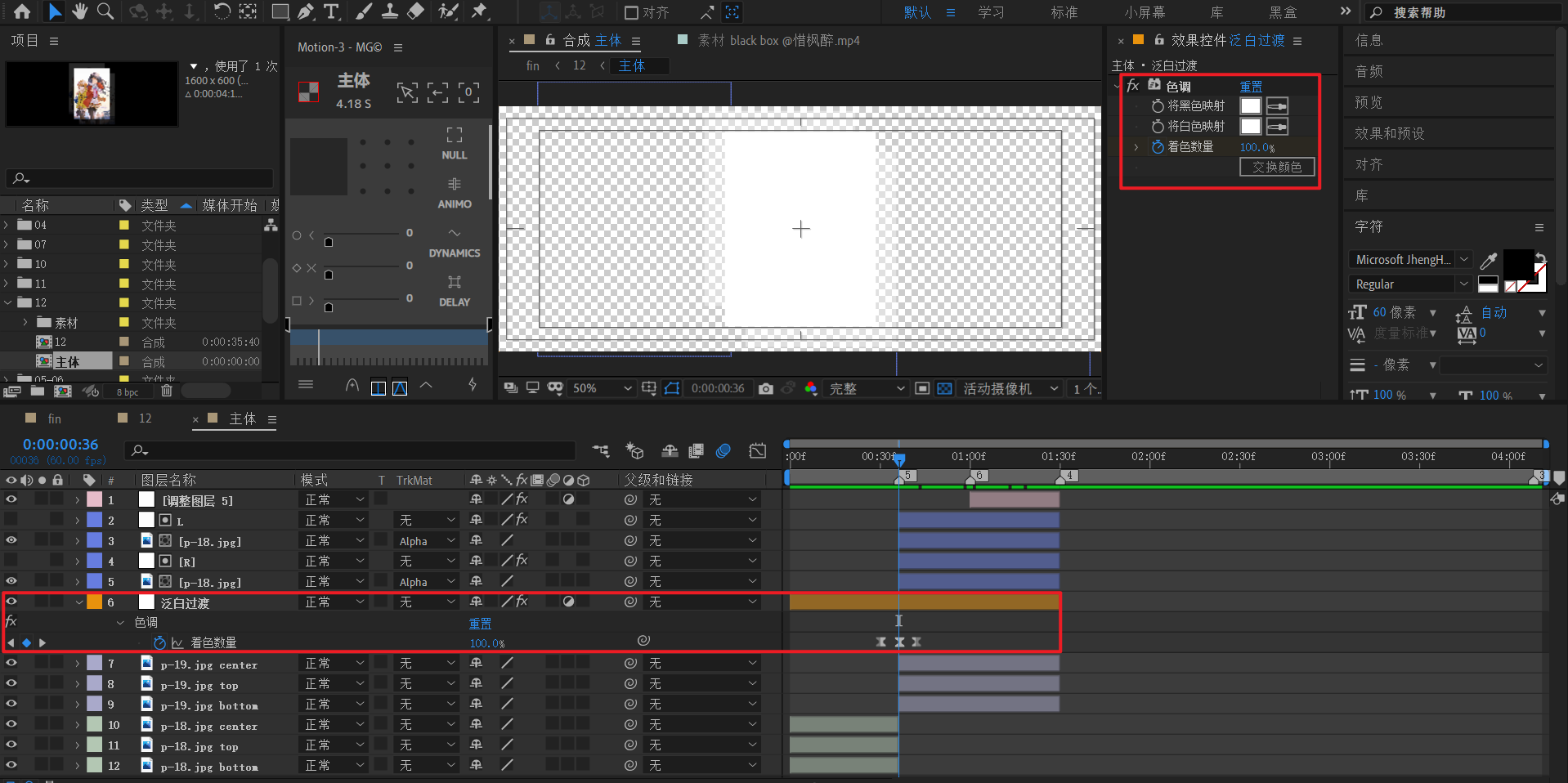Switch to the 12 timeline tab
This screenshot has width=1568, height=783.
point(145,418)
